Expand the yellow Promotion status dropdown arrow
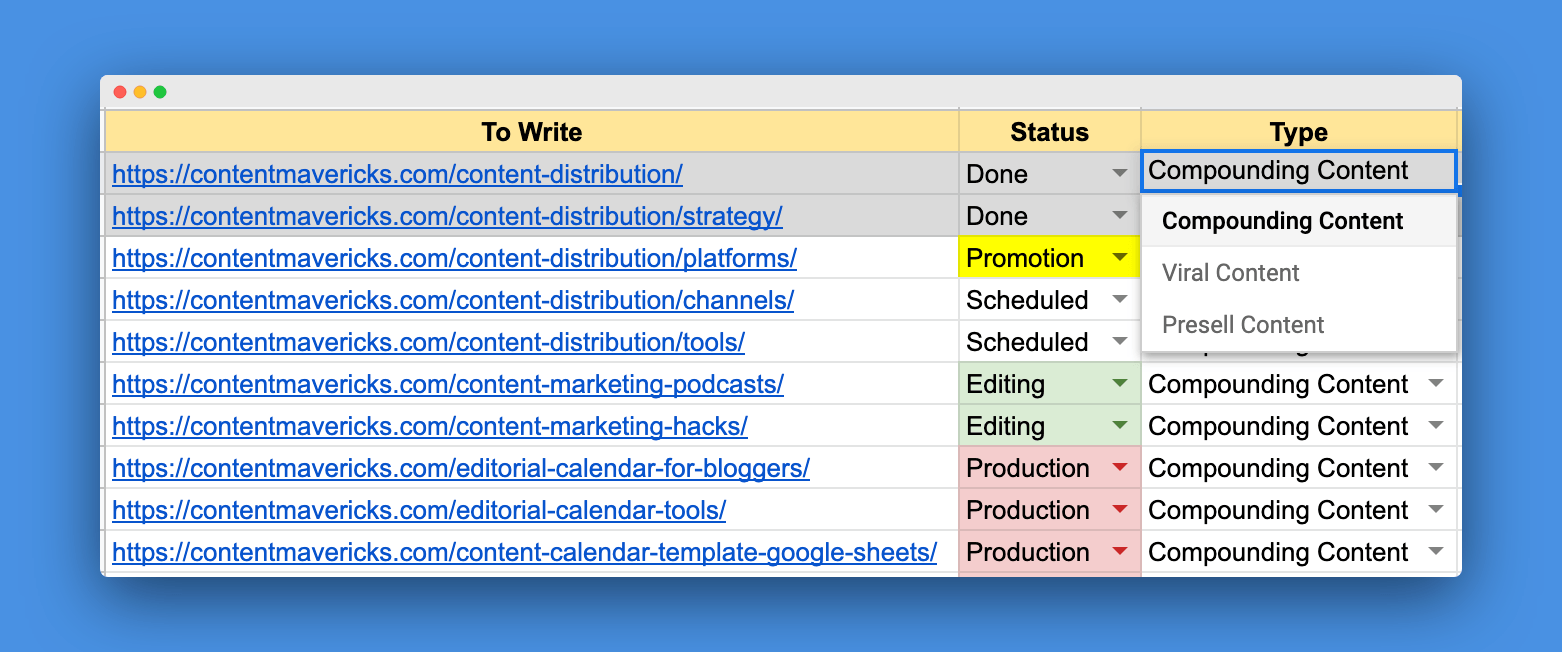The width and height of the screenshot is (1562, 652). (x=1119, y=258)
